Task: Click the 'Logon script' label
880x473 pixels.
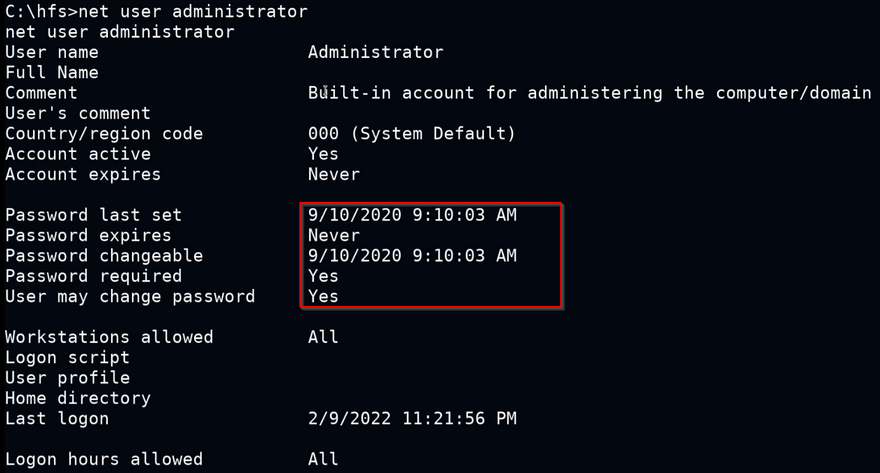Action: [x=67, y=358]
